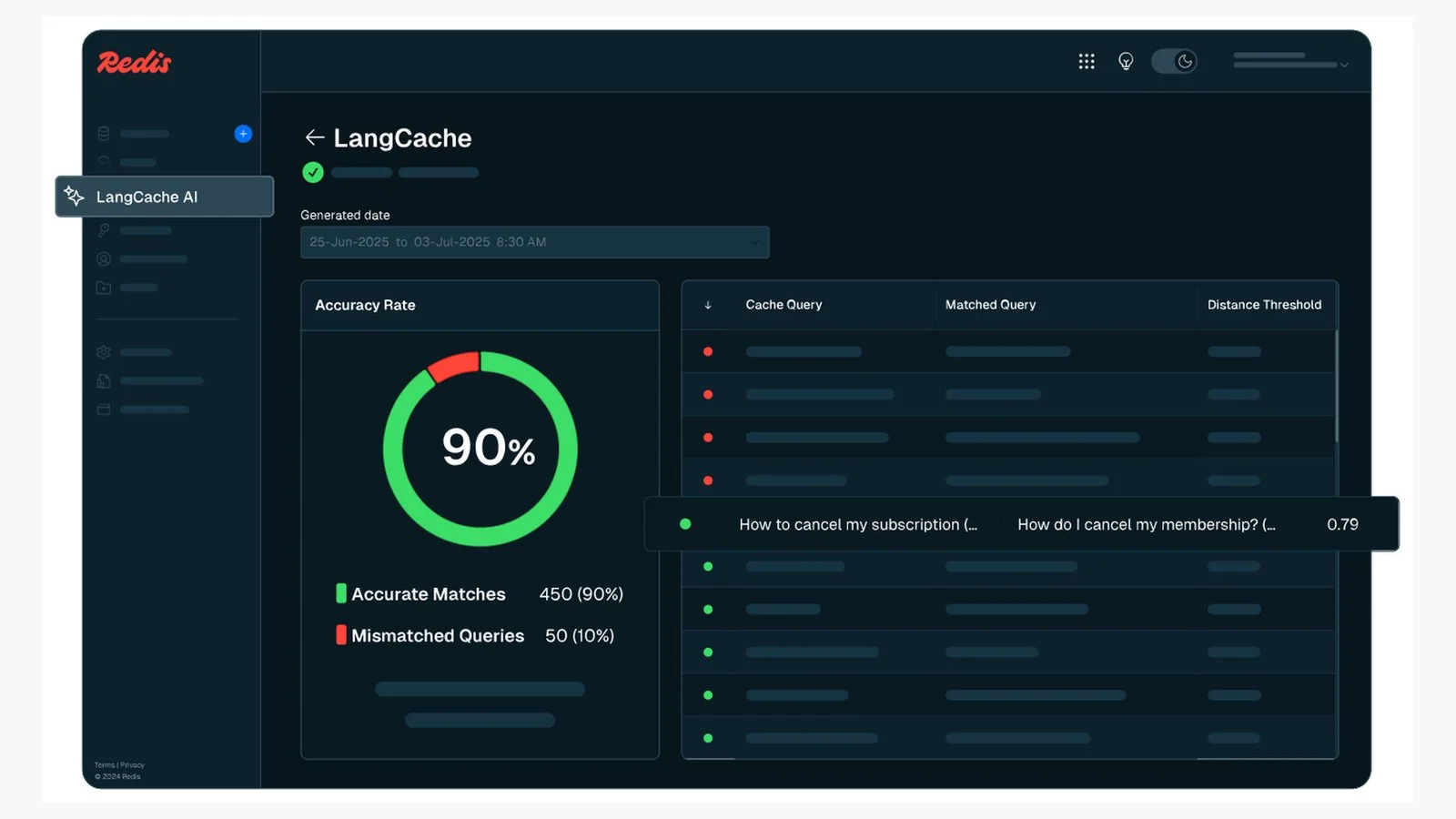
Task: Click the Distance Threshold column header
Action: click(1264, 305)
